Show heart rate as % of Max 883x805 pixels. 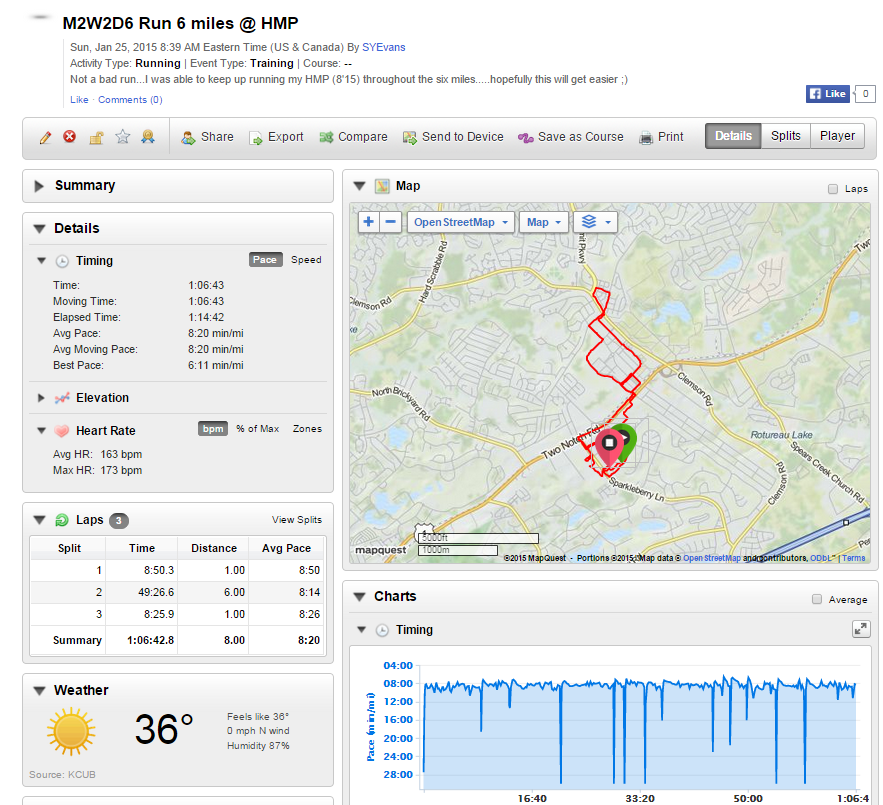[x=257, y=429]
